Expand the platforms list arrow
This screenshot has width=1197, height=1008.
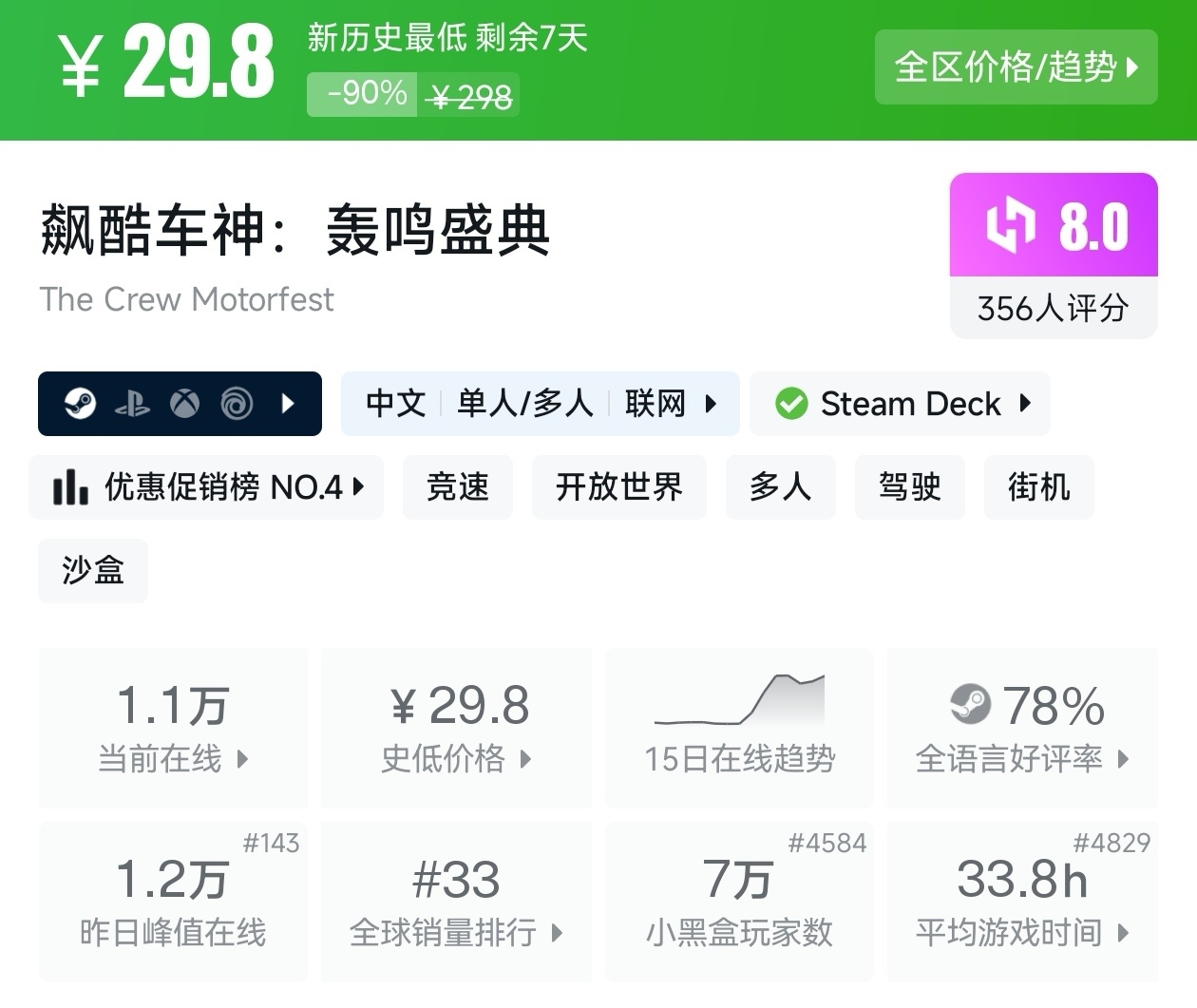289,404
